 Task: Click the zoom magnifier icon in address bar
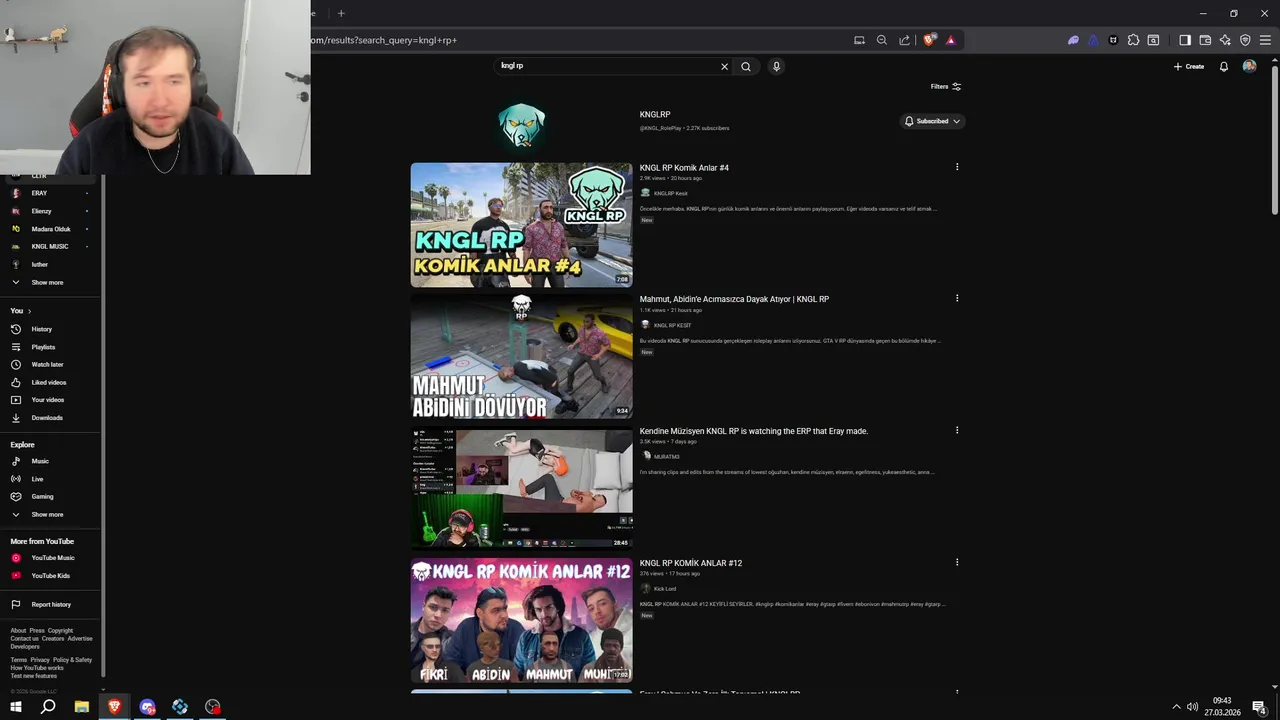click(x=882, y=40)
